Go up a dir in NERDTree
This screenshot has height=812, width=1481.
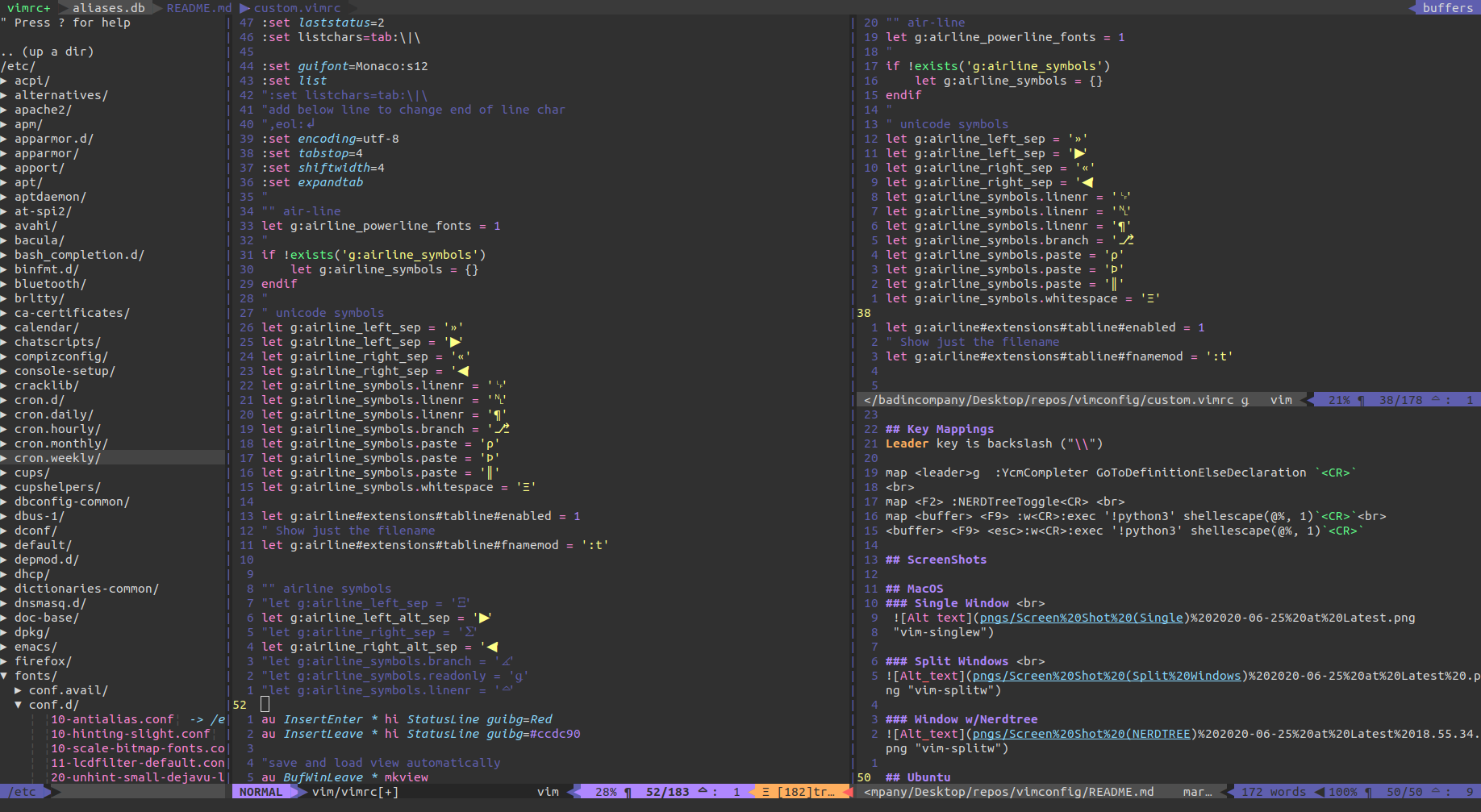(48, 52)
